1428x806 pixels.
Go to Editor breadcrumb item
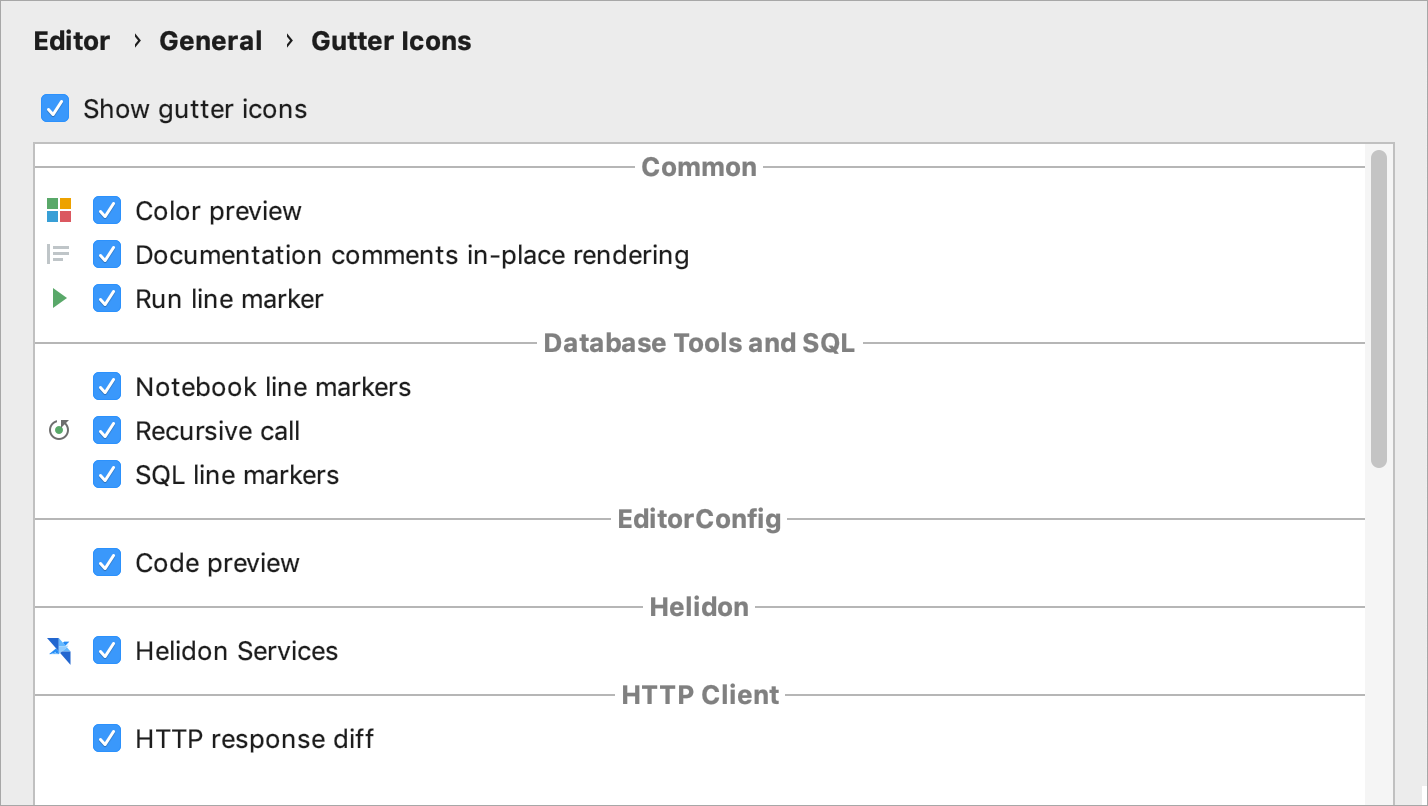(72, 41)
